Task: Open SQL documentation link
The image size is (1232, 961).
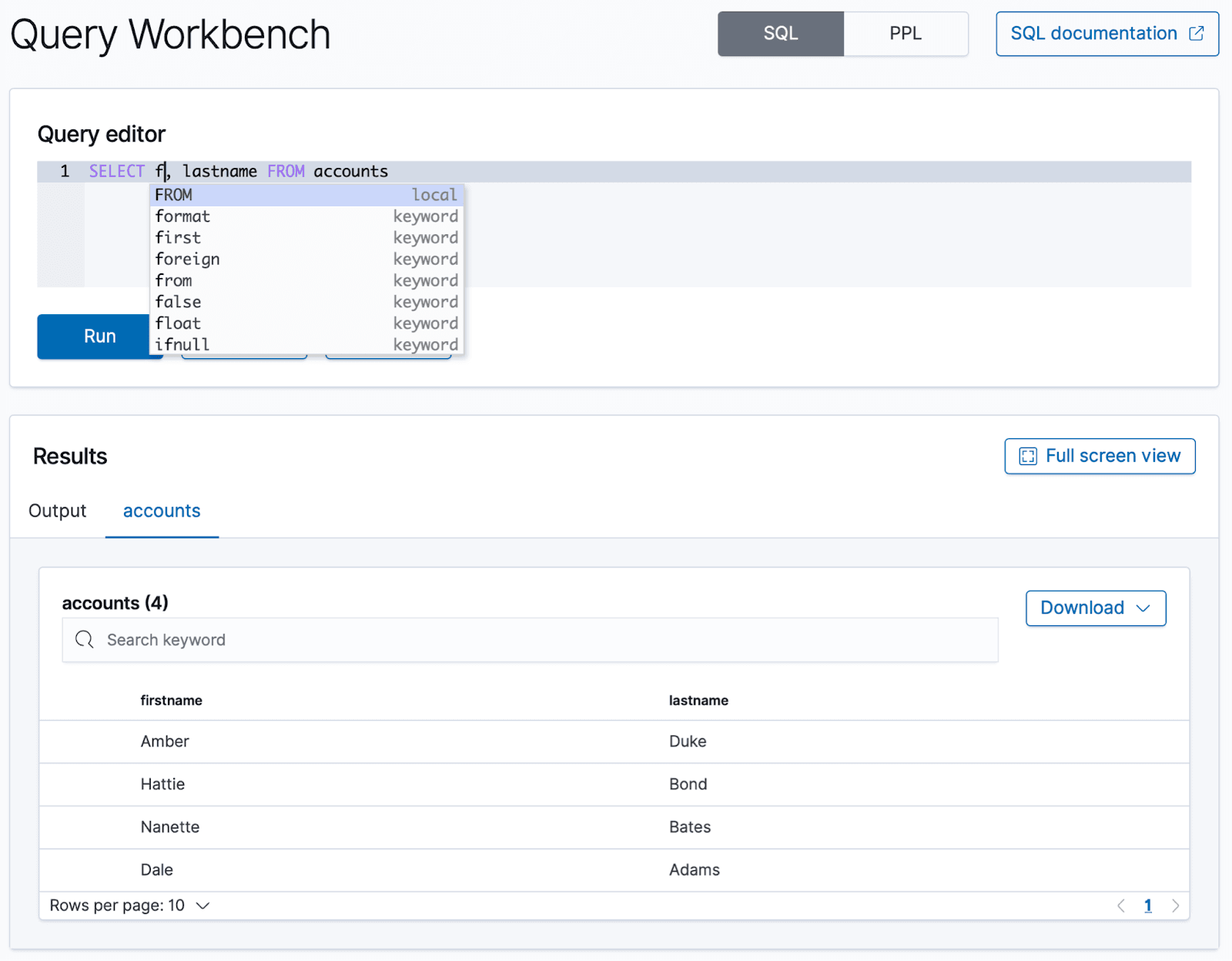Action: coord(1093,34)
